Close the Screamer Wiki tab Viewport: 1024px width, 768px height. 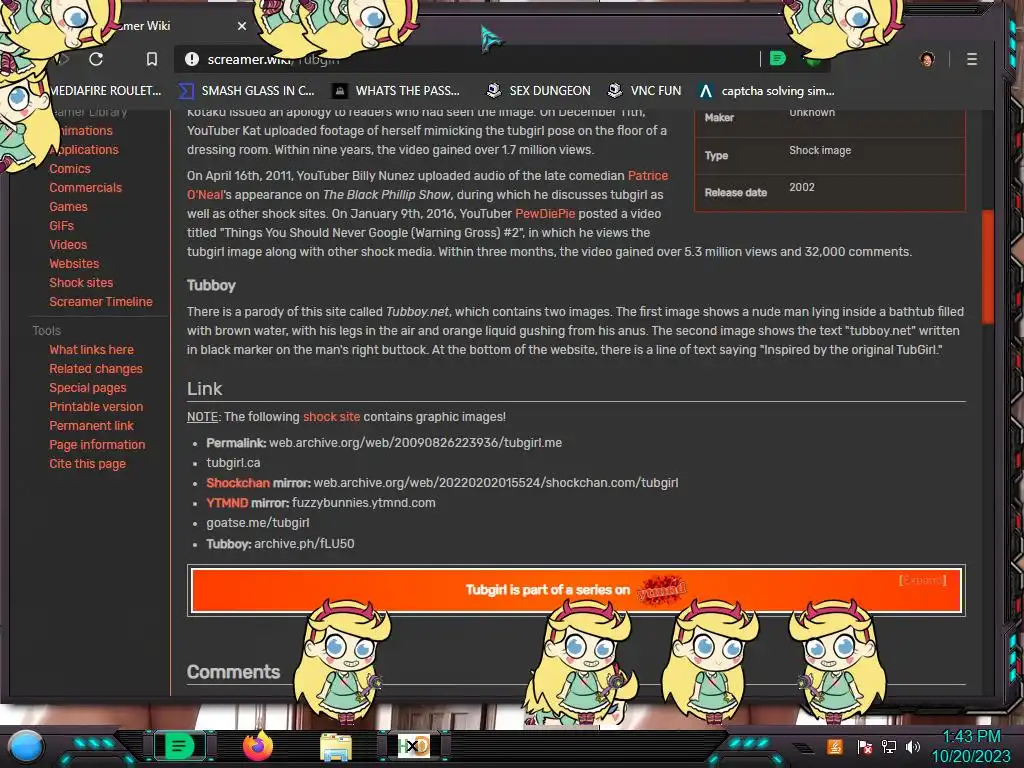click(x=242, y=26)
